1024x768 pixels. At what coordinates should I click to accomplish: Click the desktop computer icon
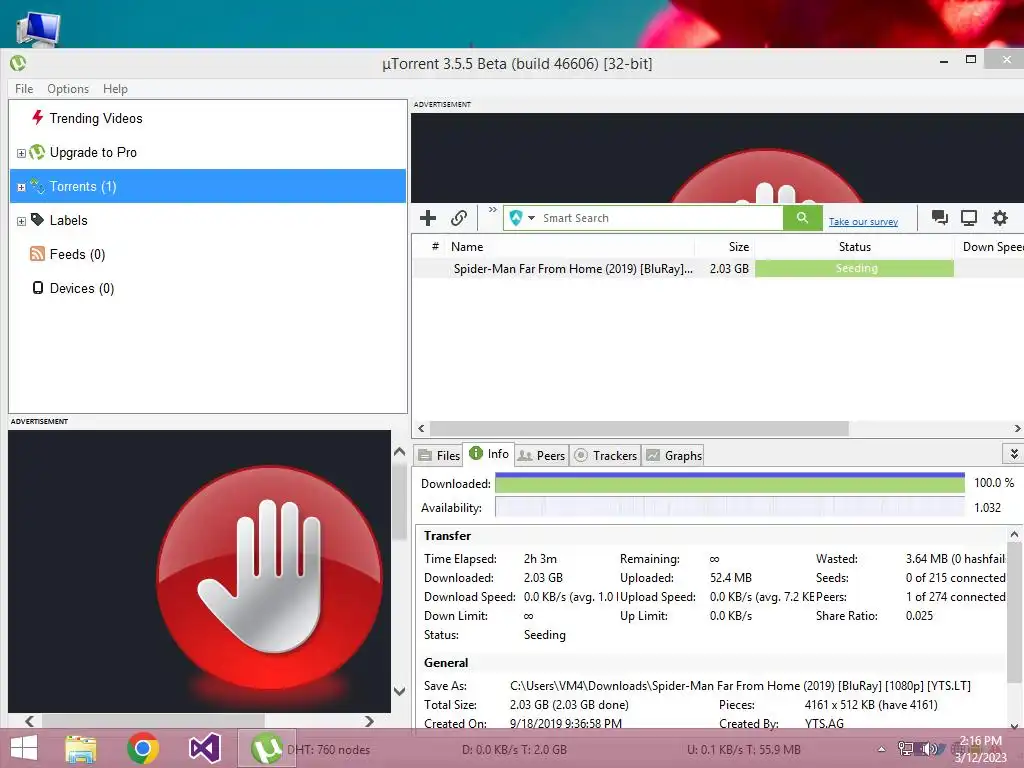pyautogui.click(x=39, y=29)
